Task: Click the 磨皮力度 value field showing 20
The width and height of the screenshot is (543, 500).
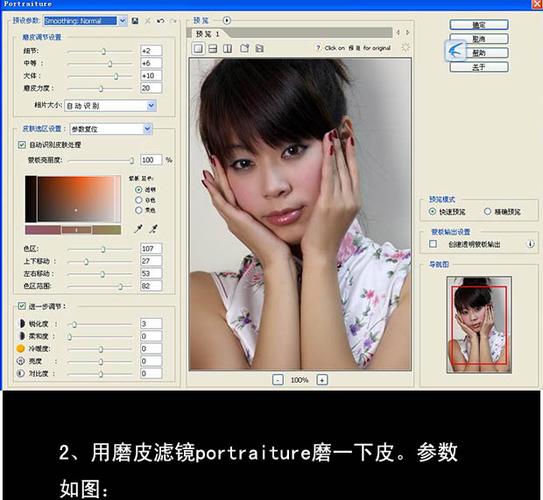Action: click(x=151, y=88)
